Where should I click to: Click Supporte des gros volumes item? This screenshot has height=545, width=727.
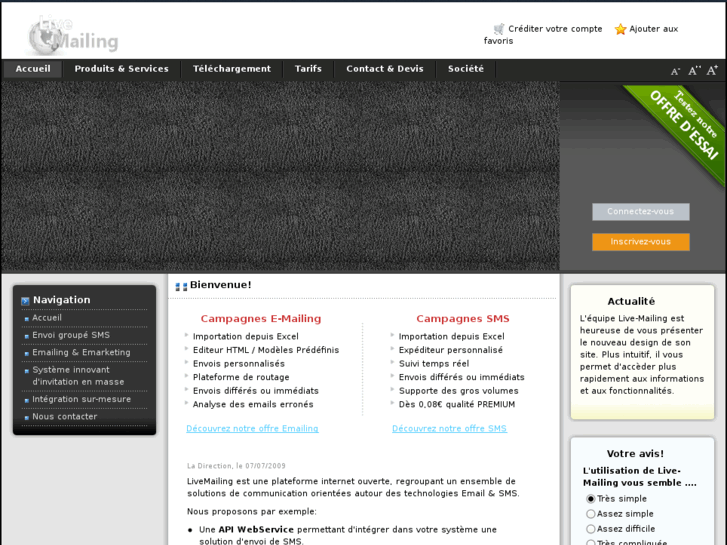coord(459,391)
